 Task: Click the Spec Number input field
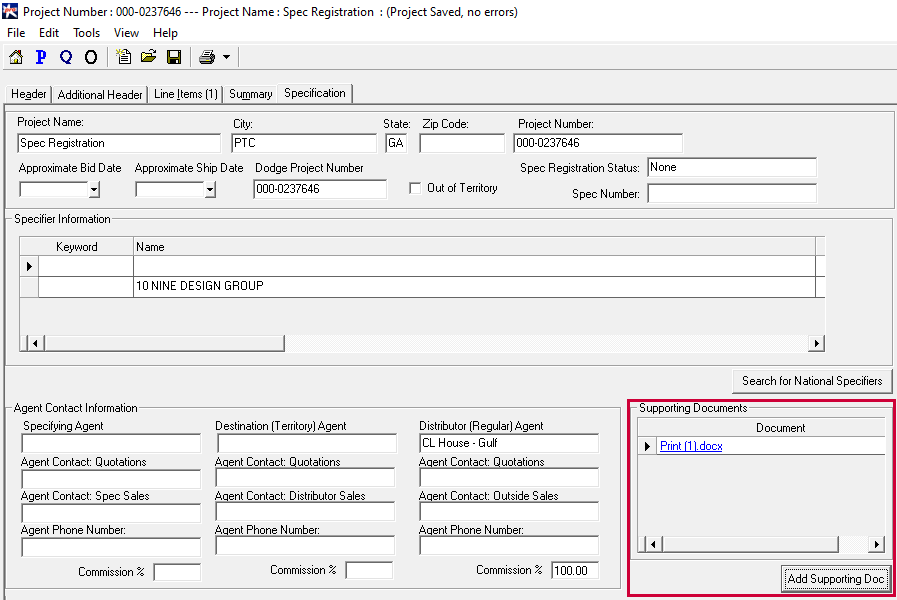(732, 194)
